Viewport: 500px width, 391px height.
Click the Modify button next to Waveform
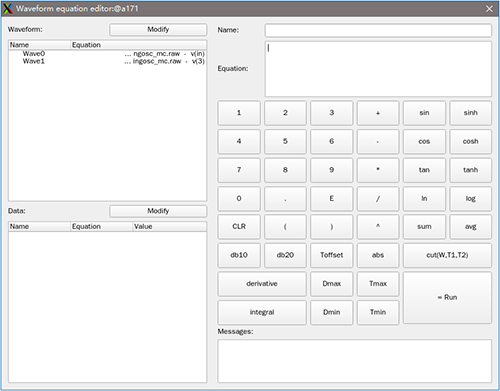(158, 30)
